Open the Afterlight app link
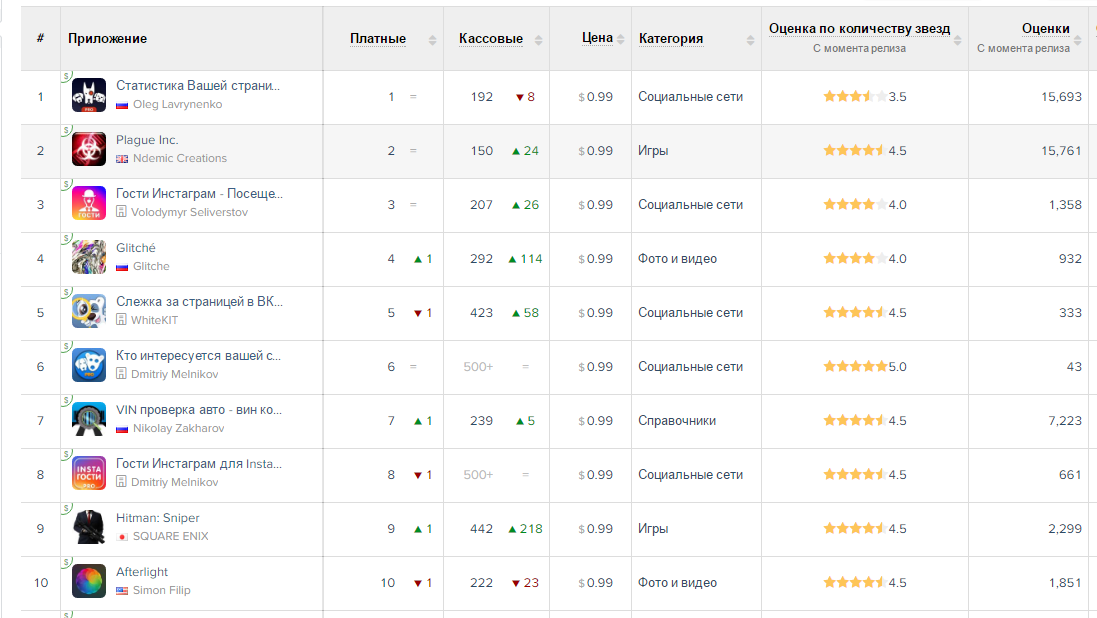Screen dimensions: 1097x618 pyautogui.click(x=142, y=572)
